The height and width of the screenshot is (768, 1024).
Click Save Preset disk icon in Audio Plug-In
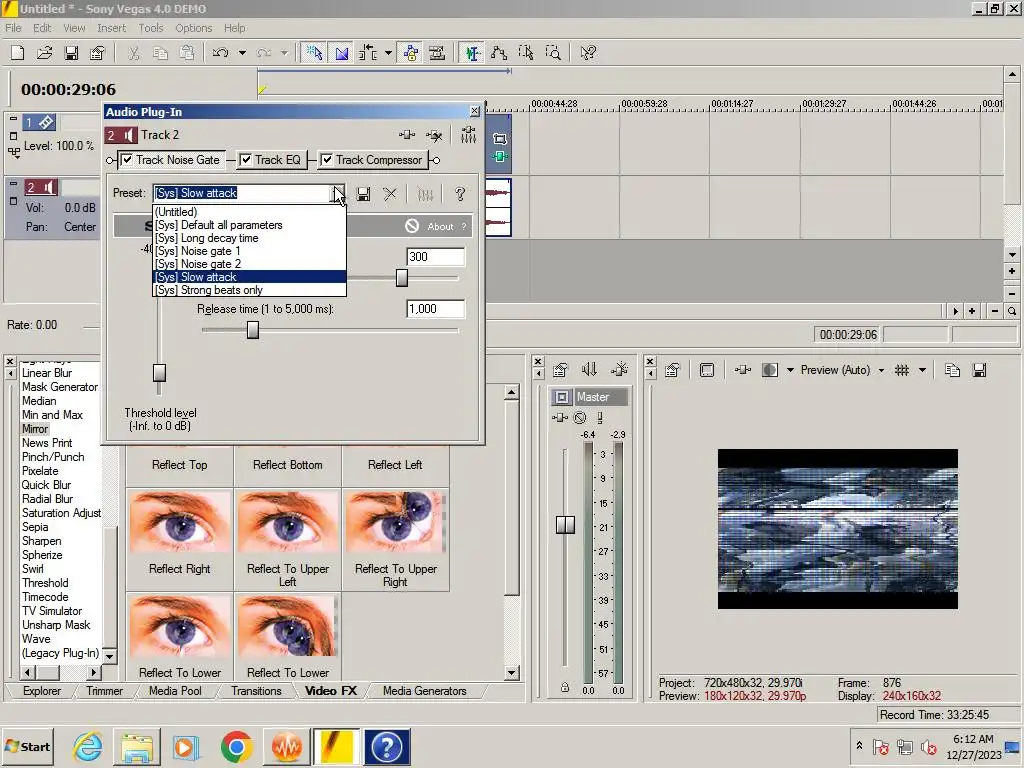coord(364,194)
